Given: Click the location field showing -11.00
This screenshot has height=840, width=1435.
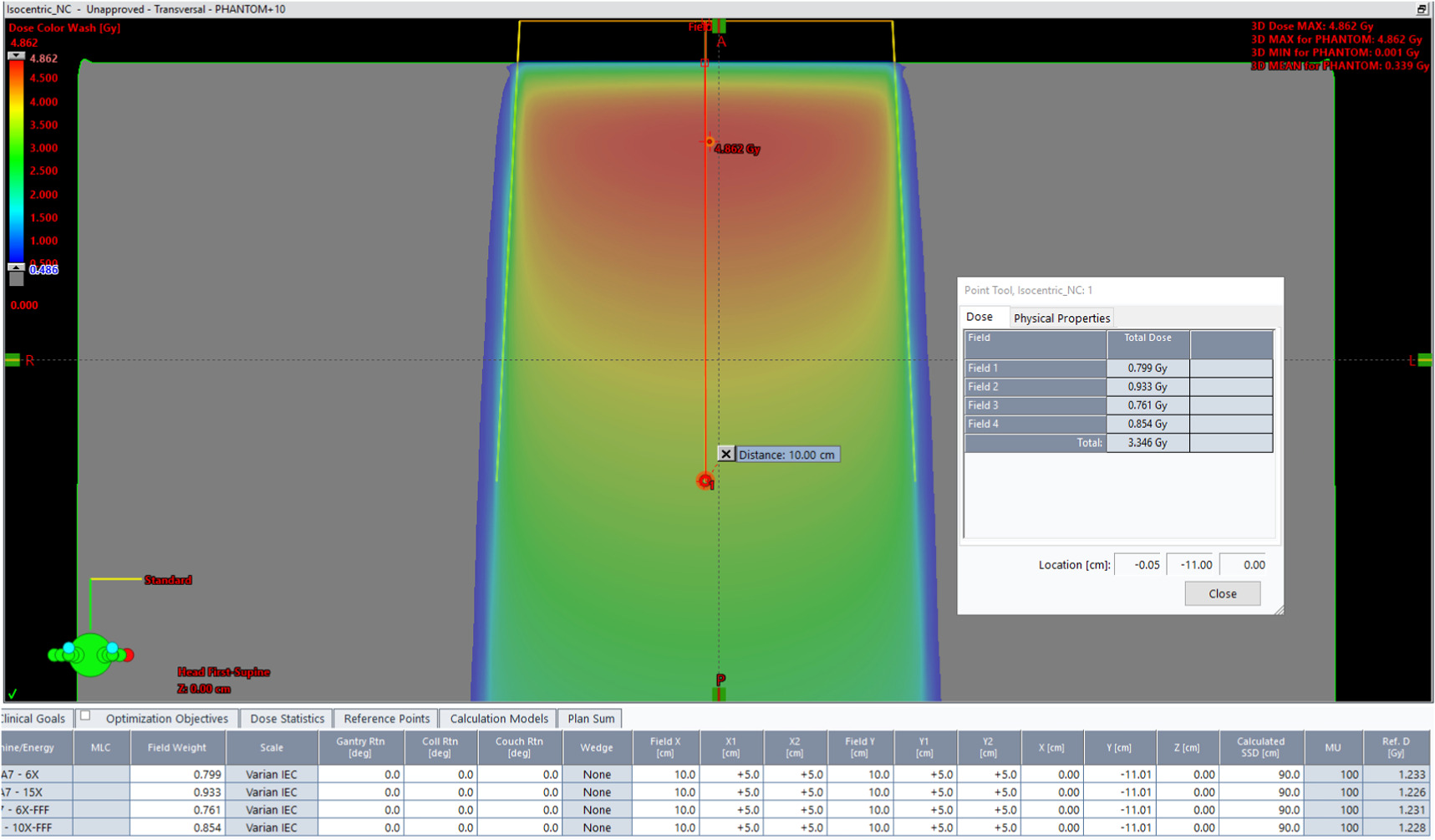Looking at the screenshot, I should [1192, 565].
